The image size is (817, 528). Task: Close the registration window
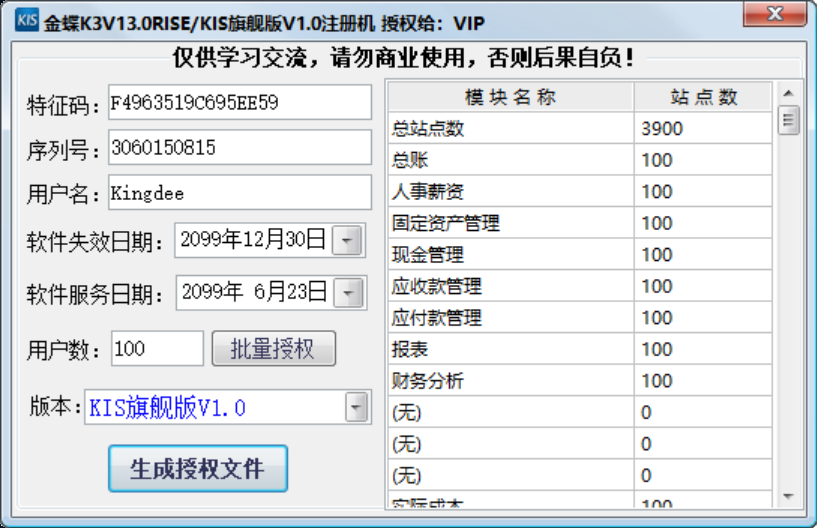(x=775, y=13)
